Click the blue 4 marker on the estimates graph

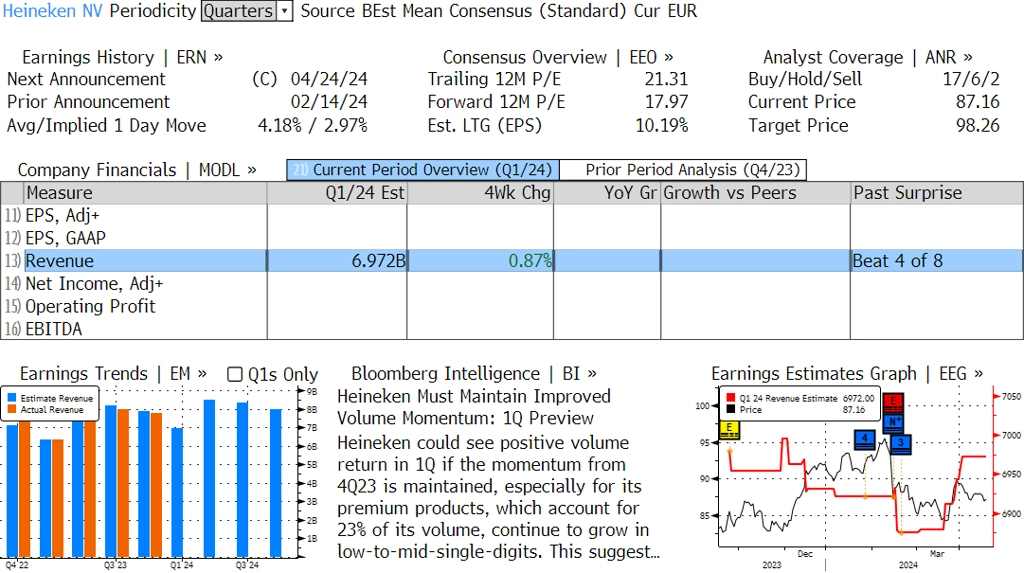(865, 439)
